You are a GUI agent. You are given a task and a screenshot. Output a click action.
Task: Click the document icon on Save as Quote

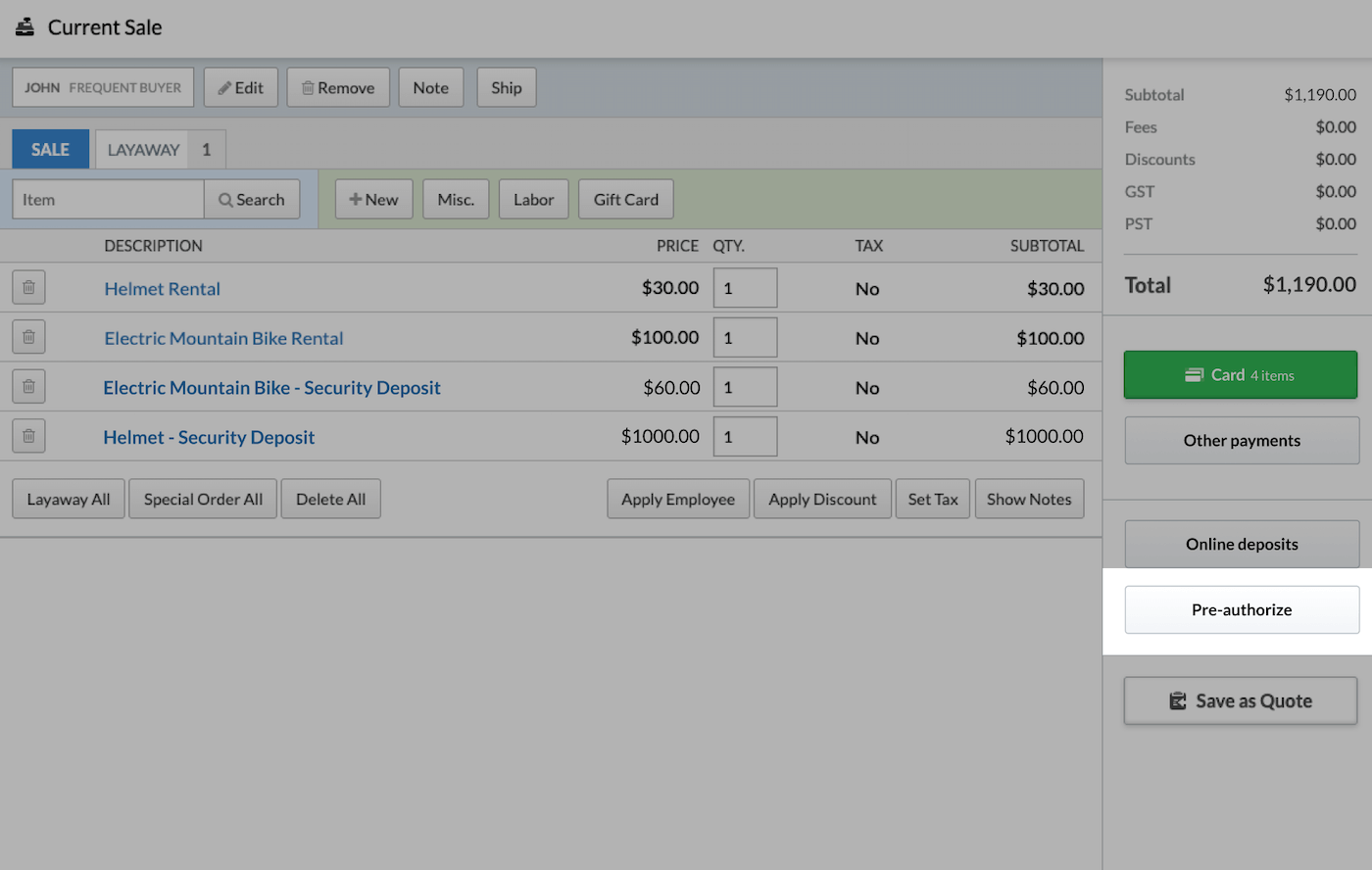pos(1177,701)
